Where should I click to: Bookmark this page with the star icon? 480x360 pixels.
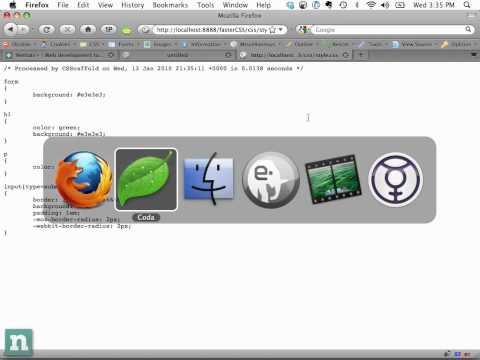[x=272, y=30]
